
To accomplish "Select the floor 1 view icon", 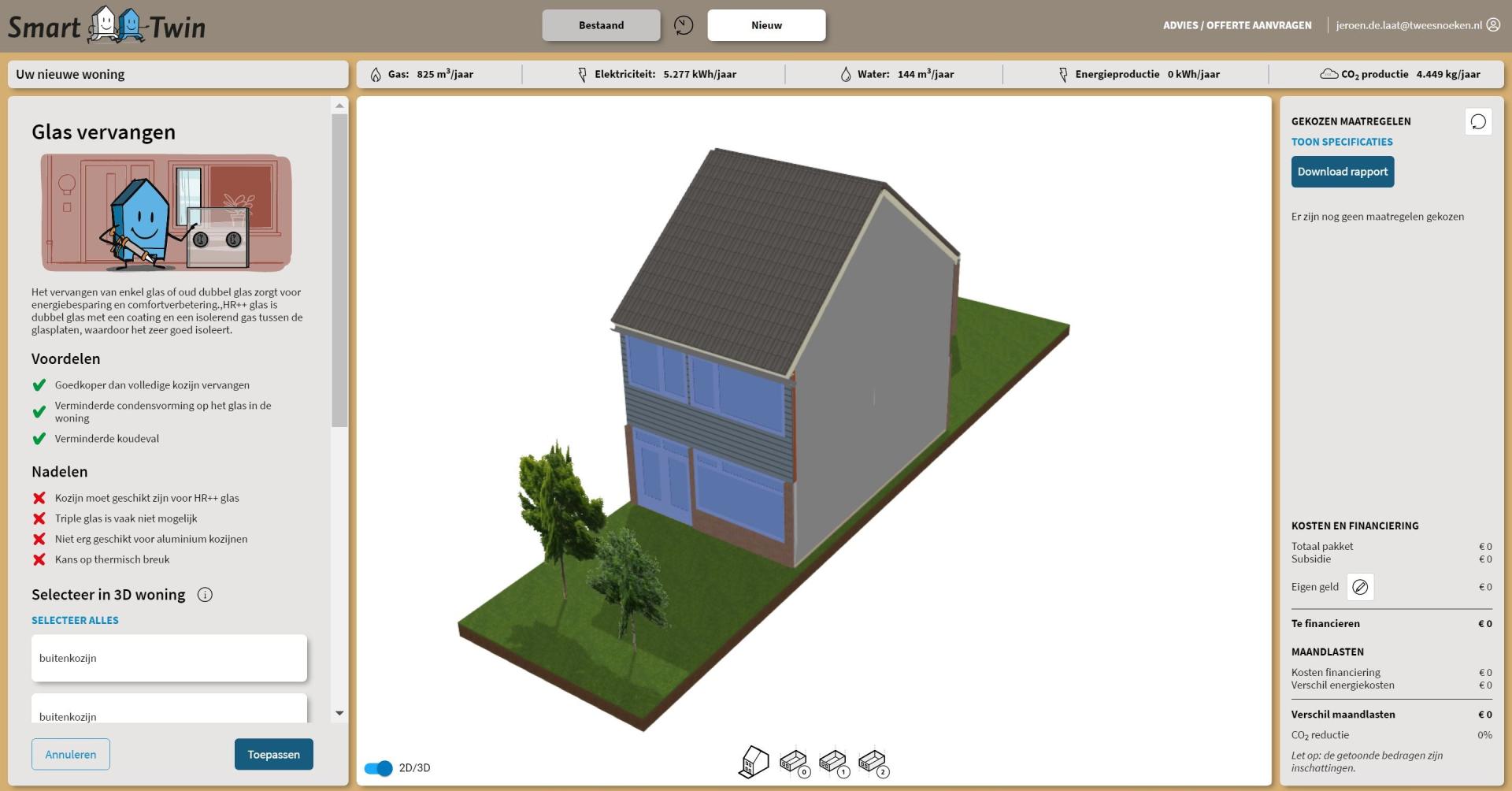I will [x=833, y=762].
